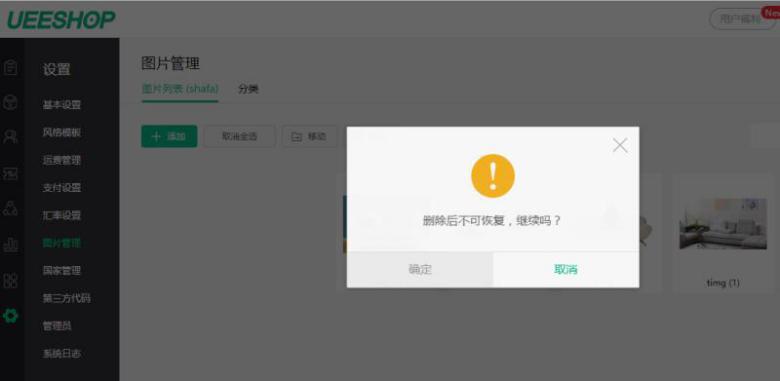Open the share network icon in sidebar
Viewport: 780px width, 381px height.
click(10, 208)
